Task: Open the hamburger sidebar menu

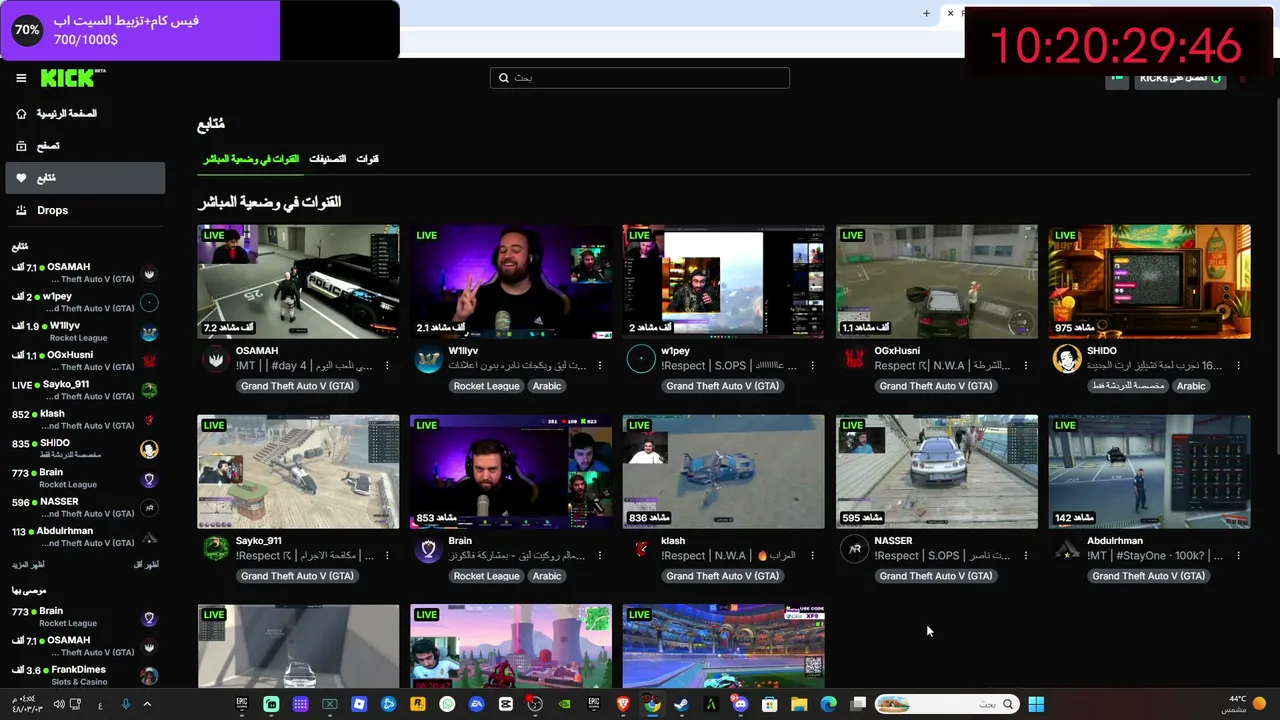Action: pos(21,78)
